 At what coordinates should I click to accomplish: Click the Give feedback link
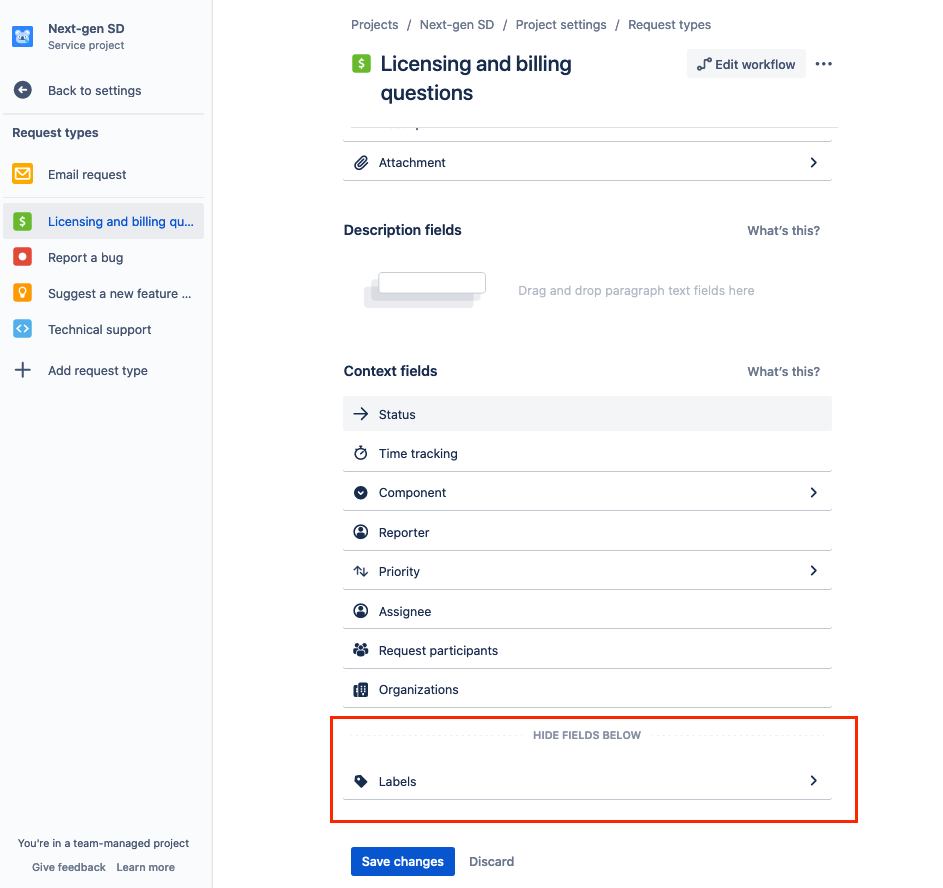tap(69, 867)
